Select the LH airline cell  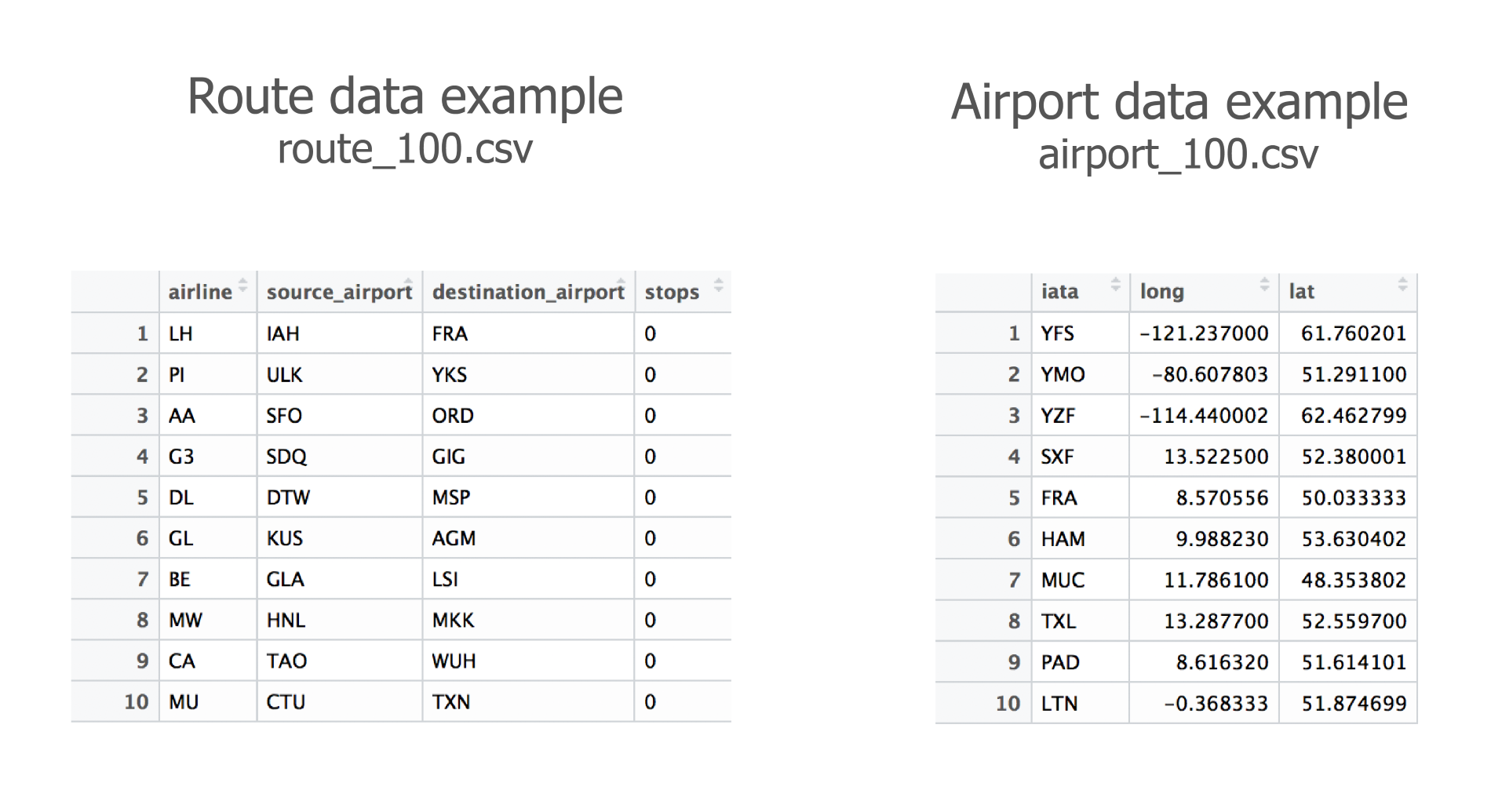pyautogui.click(x=180, y=334)
